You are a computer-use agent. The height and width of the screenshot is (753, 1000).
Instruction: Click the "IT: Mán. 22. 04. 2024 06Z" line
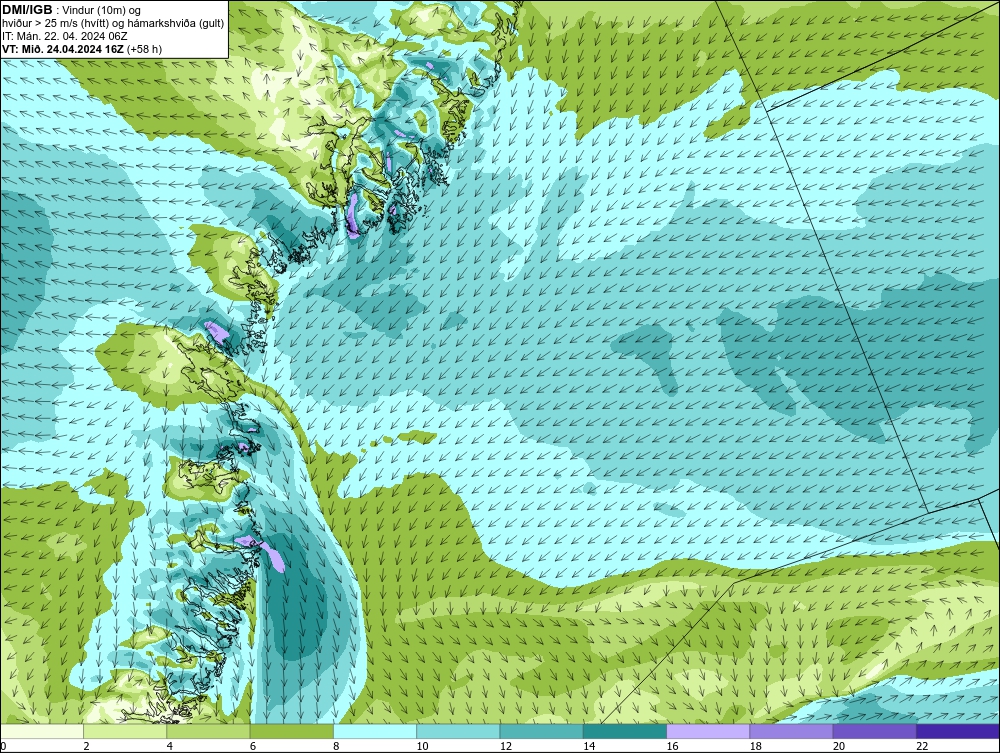(64, 36)
